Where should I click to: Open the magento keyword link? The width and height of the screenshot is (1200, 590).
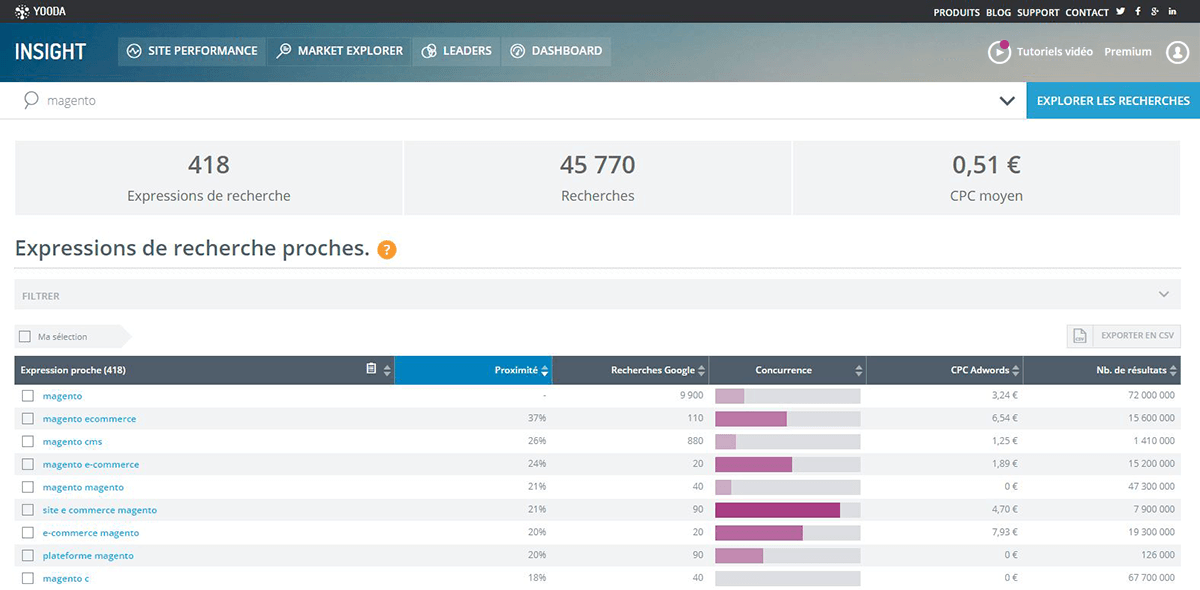pos(62,396)
